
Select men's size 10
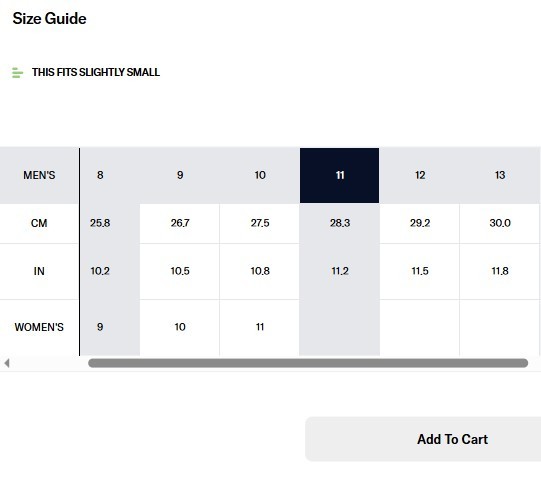(x=260, y=175)
